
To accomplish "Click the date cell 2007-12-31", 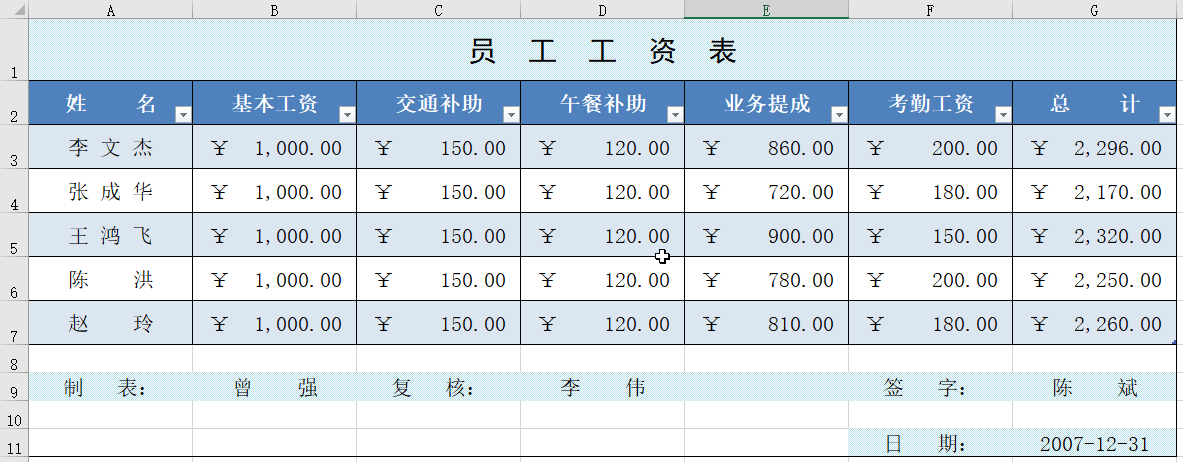I will [x=1094, y=443].
